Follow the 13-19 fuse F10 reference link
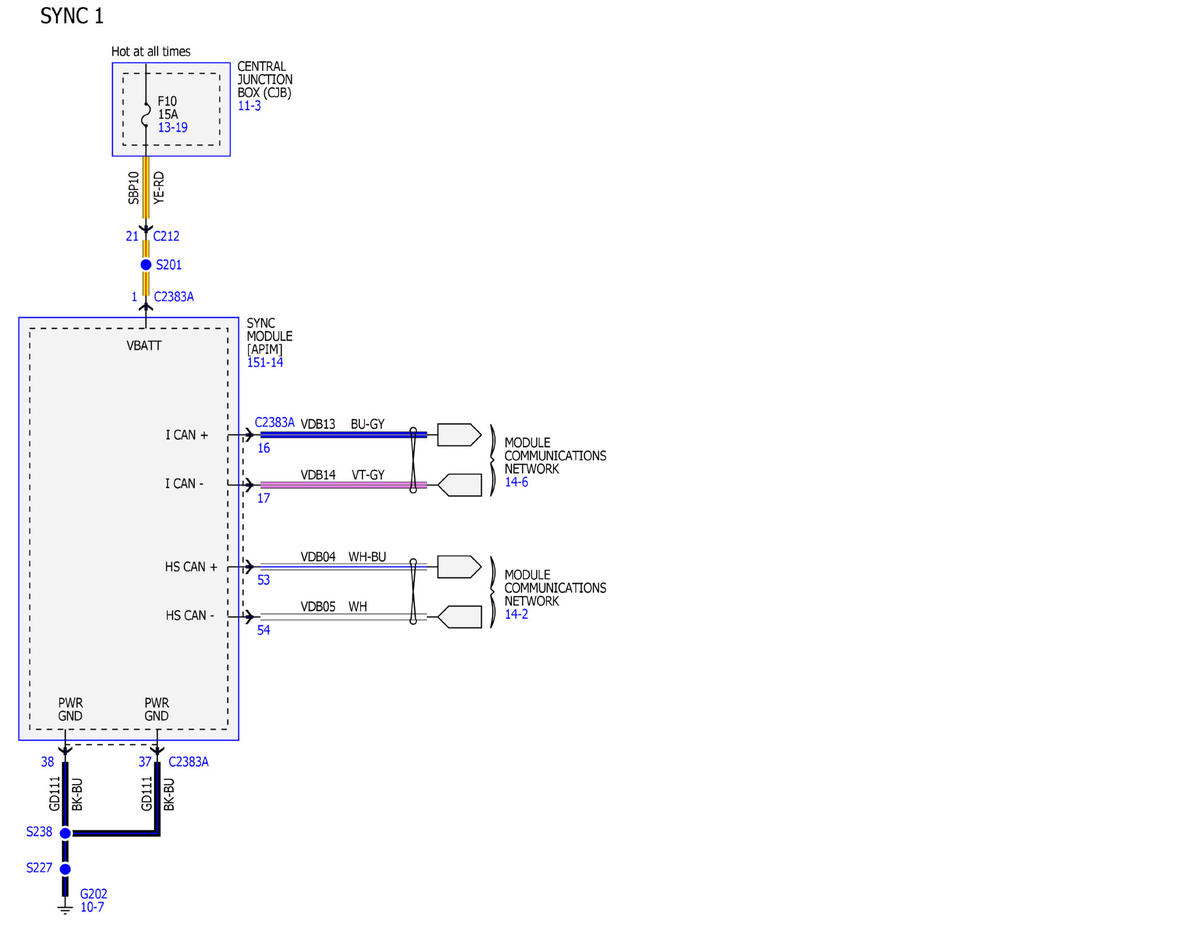1200x927 pixels. click(172, 128)
